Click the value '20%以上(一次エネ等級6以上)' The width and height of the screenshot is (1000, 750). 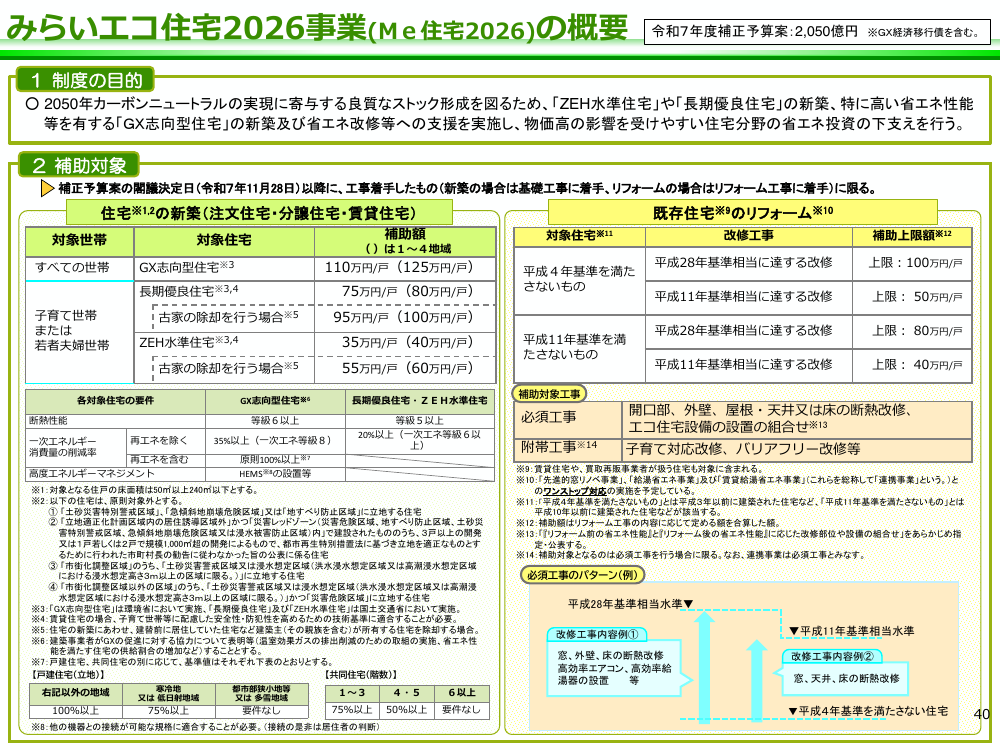419,440
